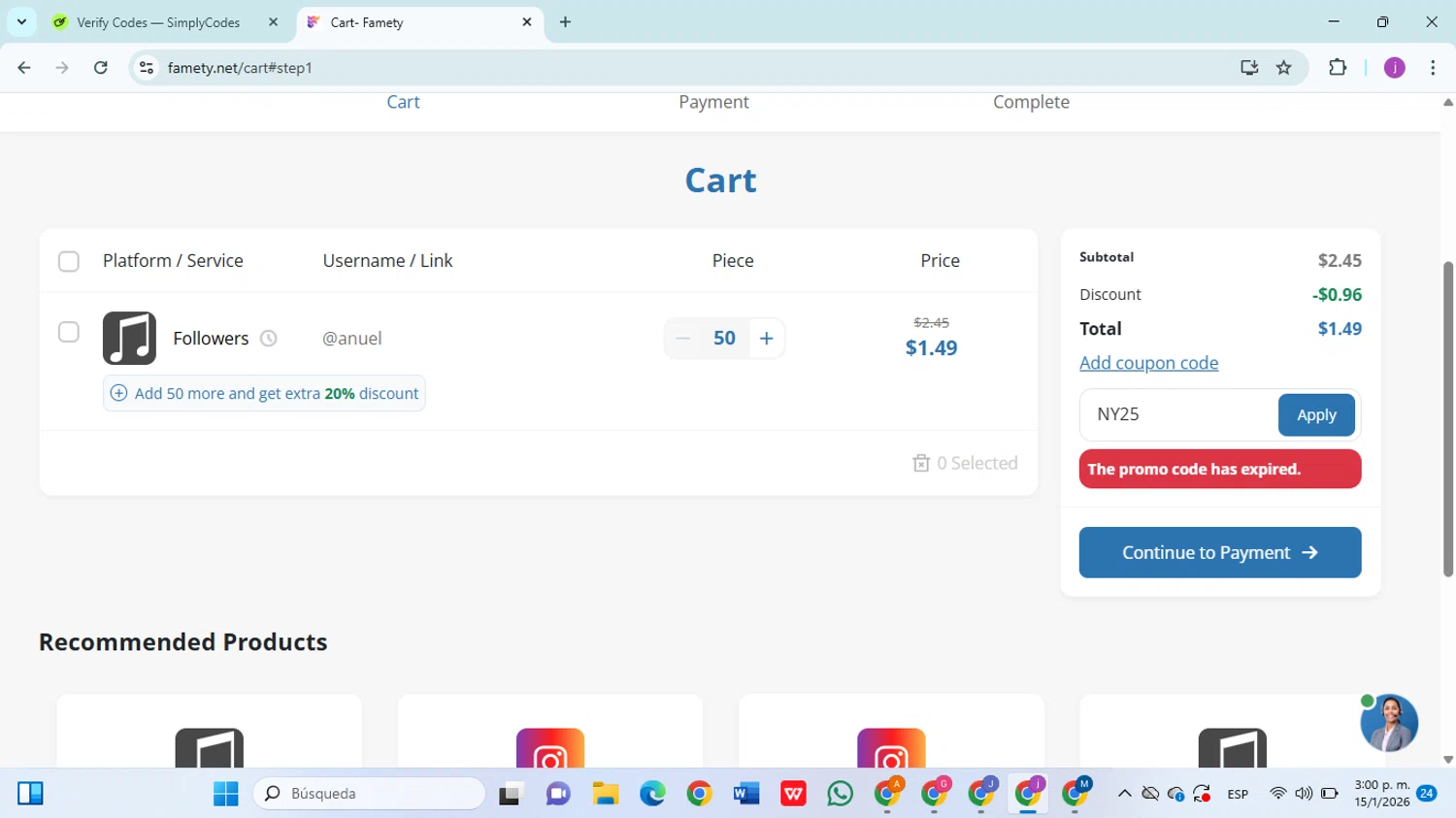
Task: Open the tab search dropdown arrow
Action: [21, 21]
